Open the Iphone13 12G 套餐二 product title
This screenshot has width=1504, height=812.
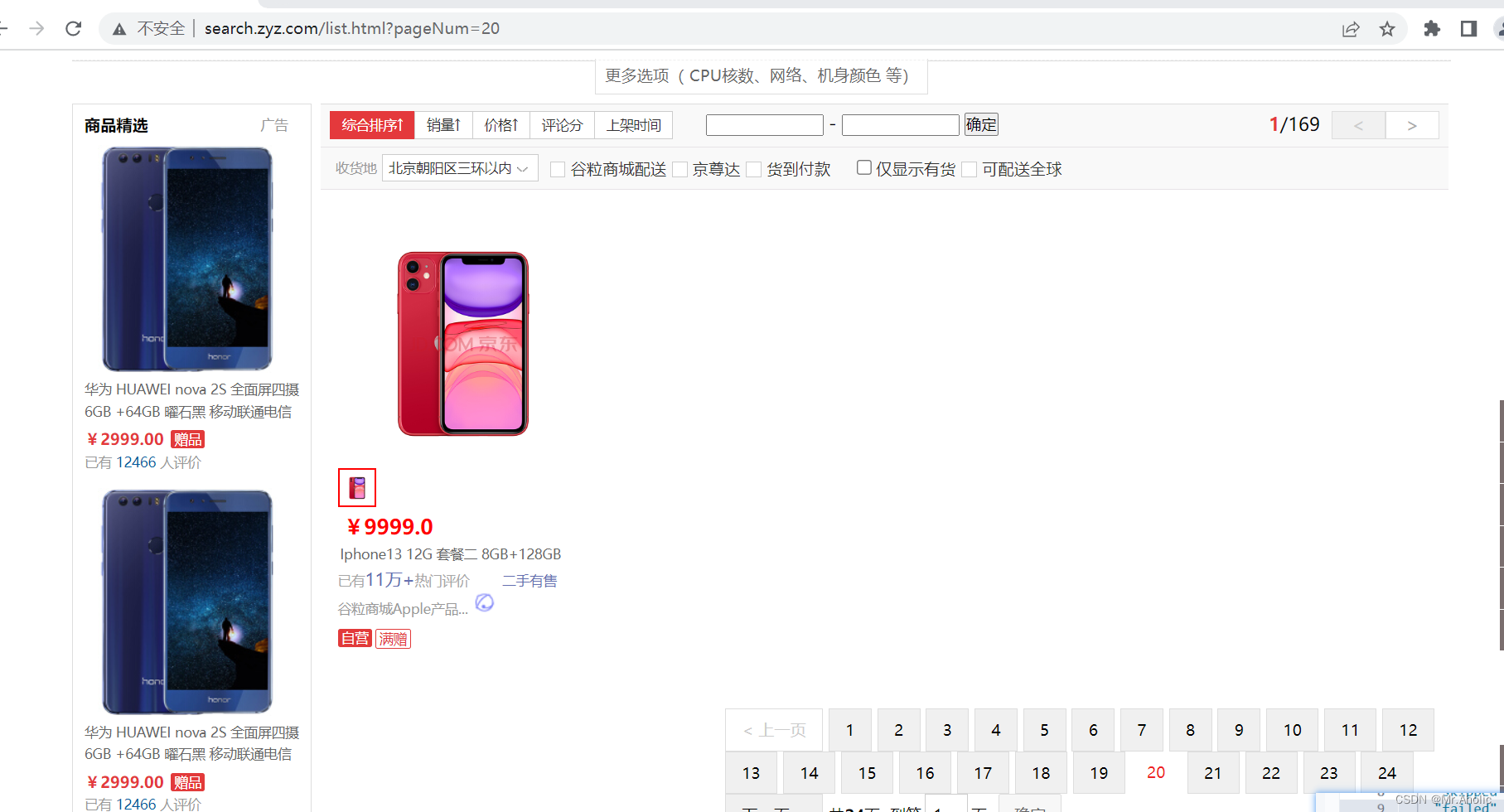pos(451,553)
